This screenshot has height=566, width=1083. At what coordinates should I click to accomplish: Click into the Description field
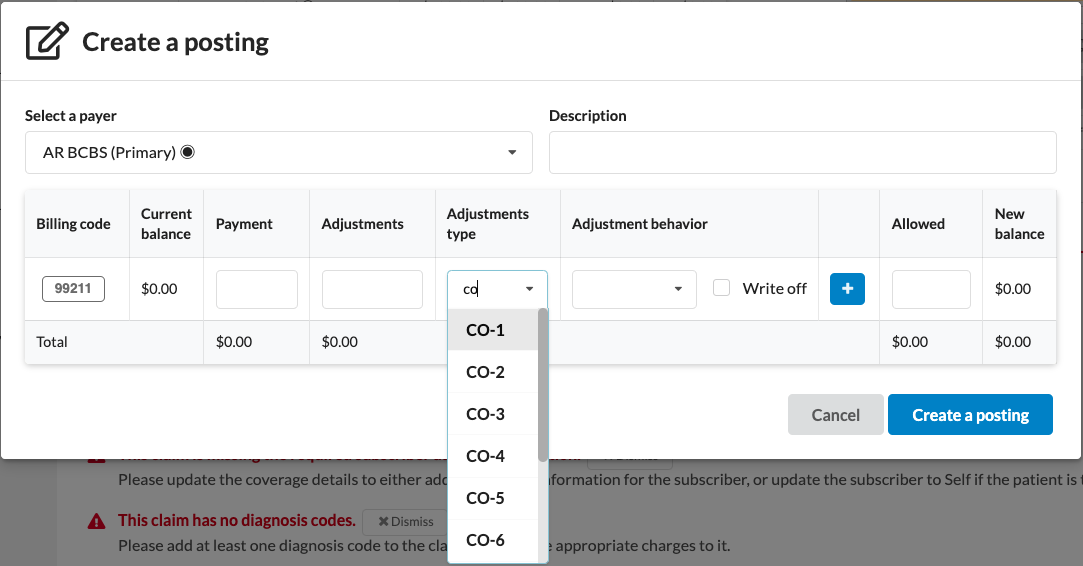[802, 153]
